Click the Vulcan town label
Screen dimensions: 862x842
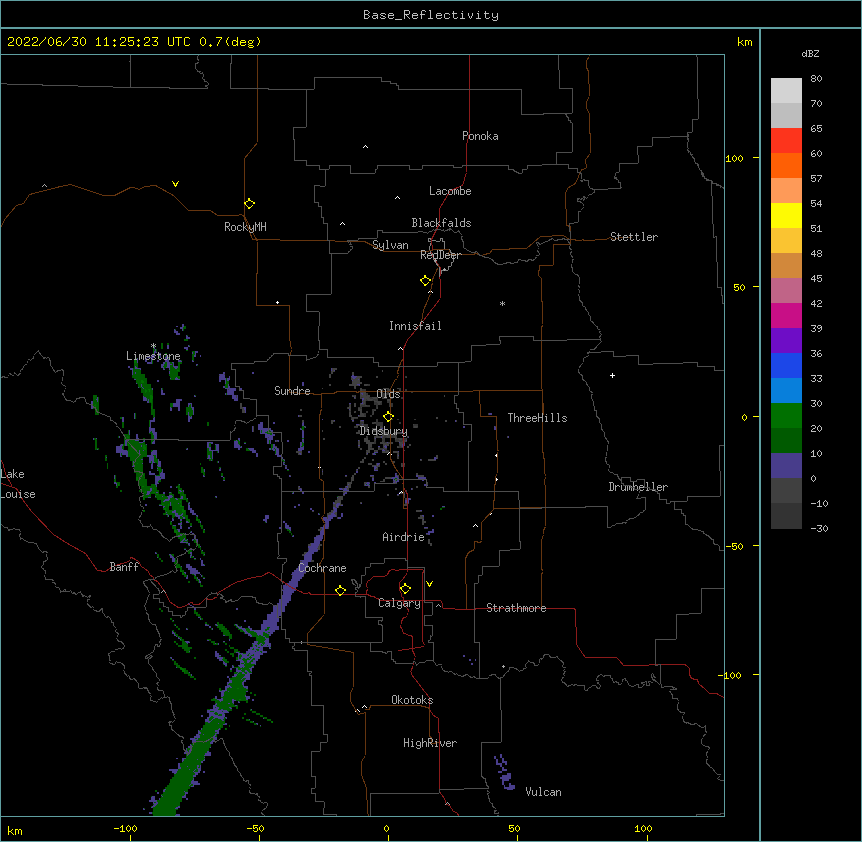(543, 792)
